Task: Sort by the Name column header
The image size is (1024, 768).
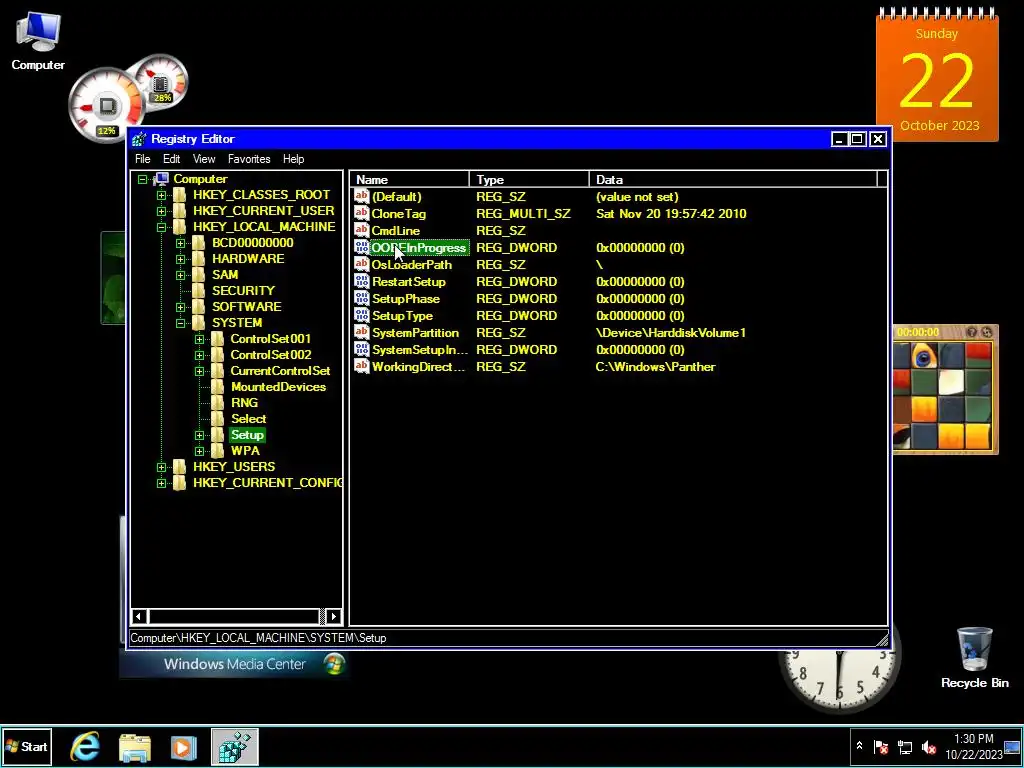Action: [409, 180]
